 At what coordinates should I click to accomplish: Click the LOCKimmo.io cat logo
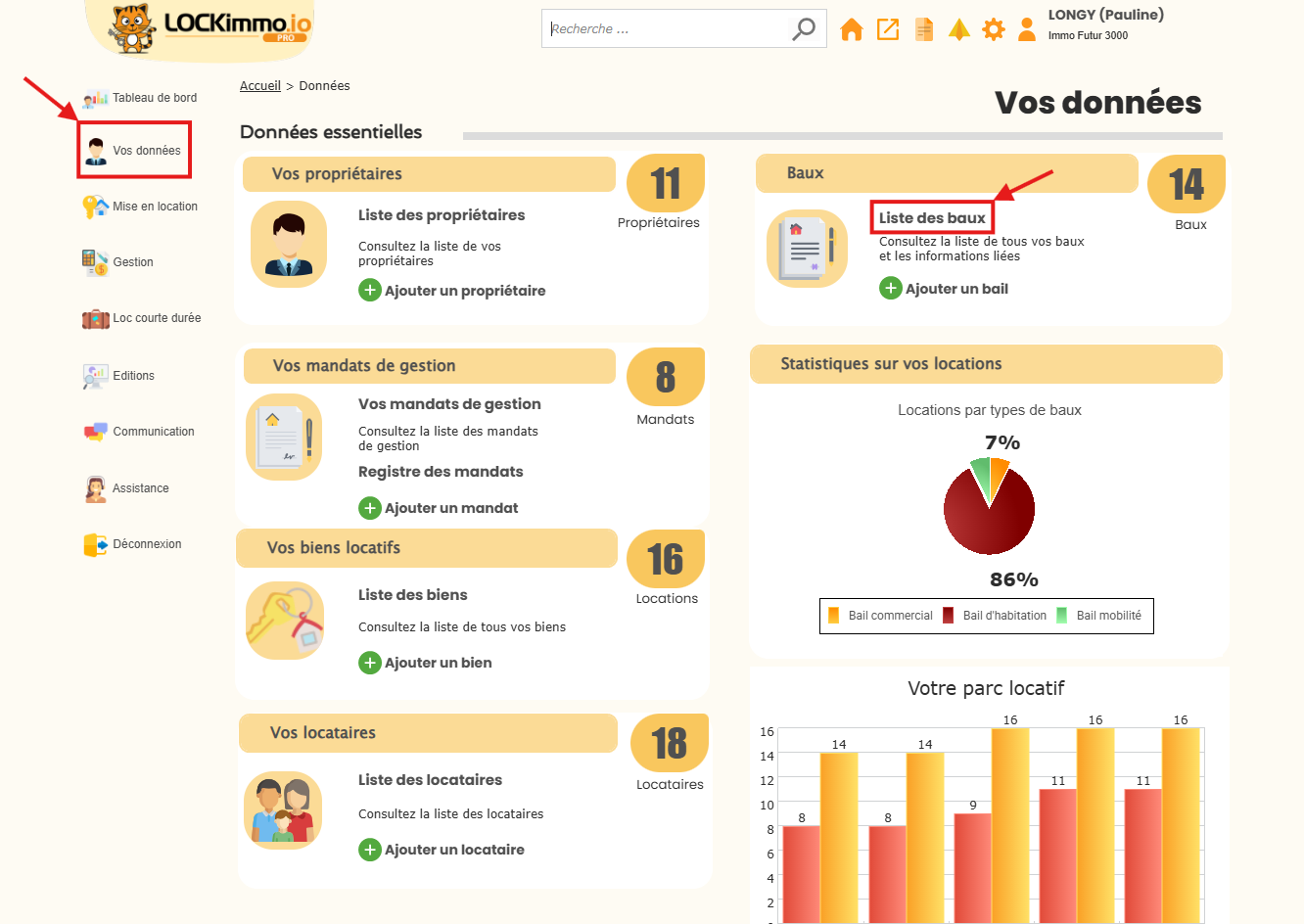click(132, 28)
